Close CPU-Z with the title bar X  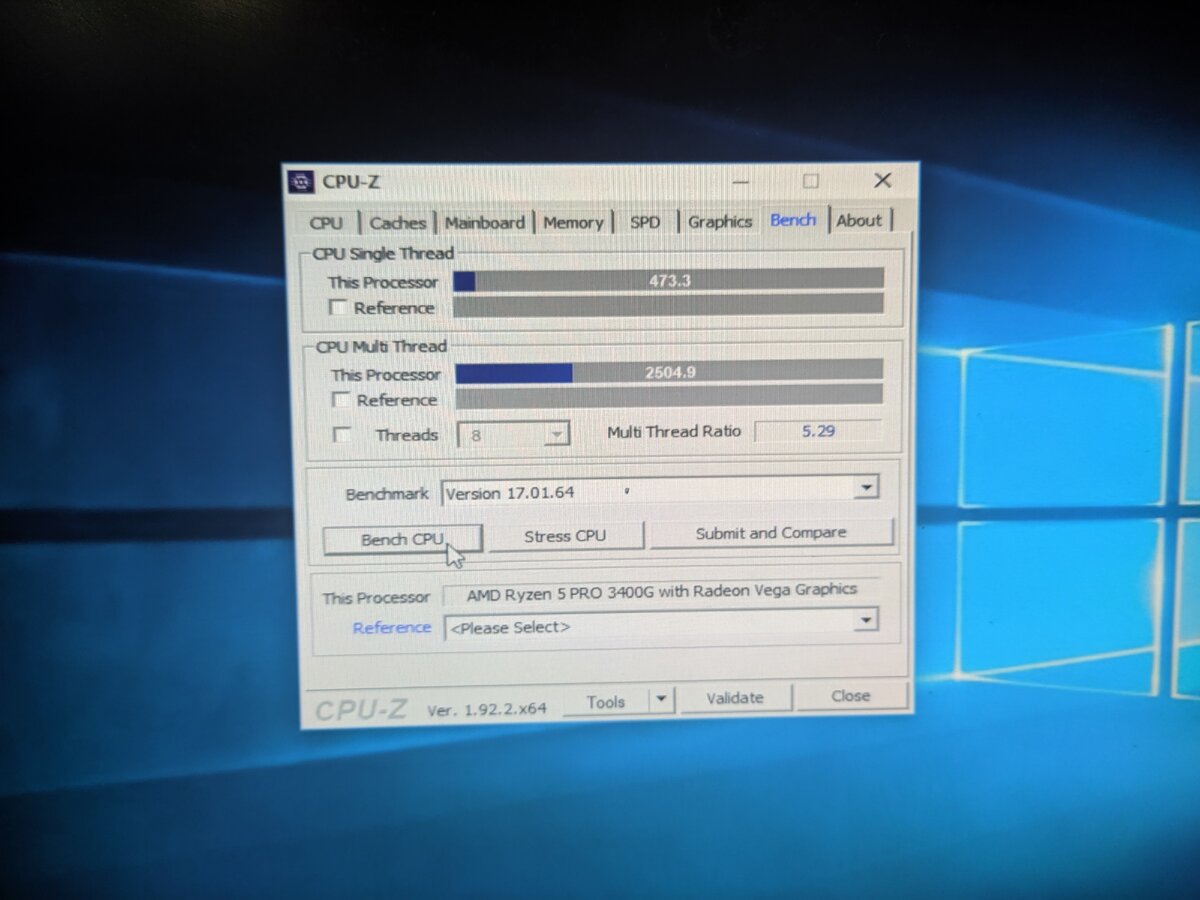point(882,180)
